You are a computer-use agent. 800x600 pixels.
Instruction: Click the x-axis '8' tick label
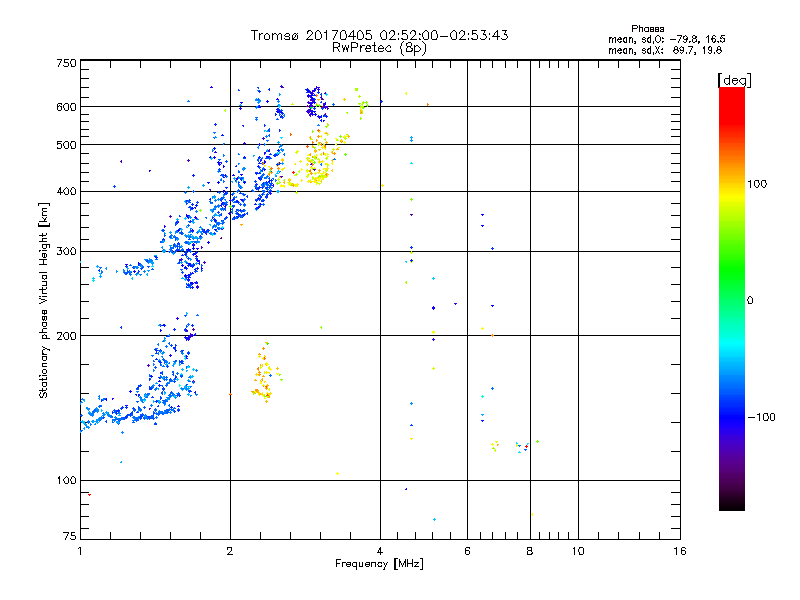[530, 551]
